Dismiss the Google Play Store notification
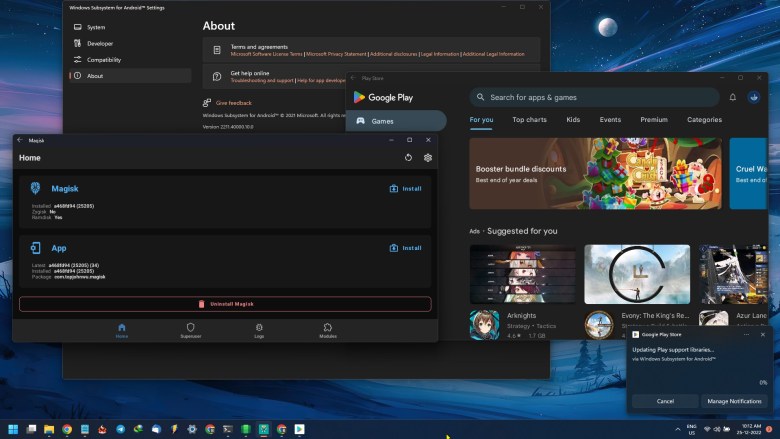 point(763,335)
